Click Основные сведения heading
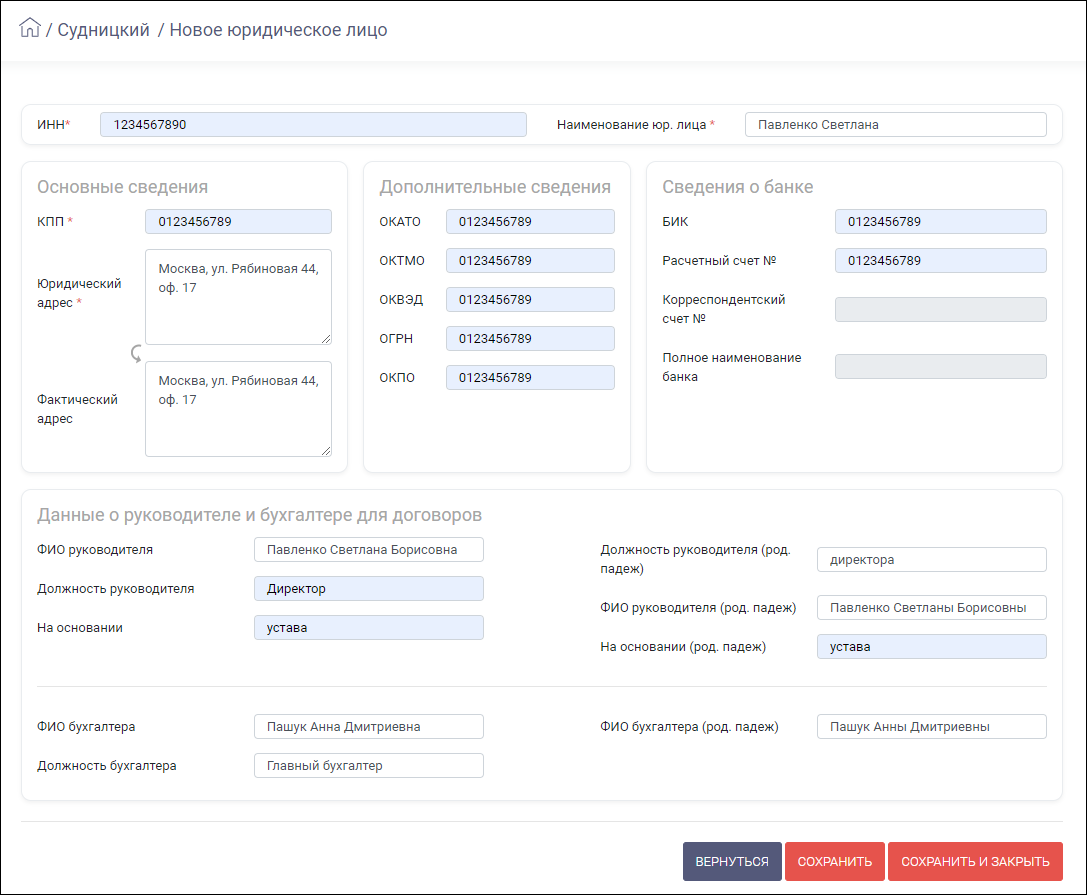This screenshot has width=1087, height=895. click(x=123, y=187)
